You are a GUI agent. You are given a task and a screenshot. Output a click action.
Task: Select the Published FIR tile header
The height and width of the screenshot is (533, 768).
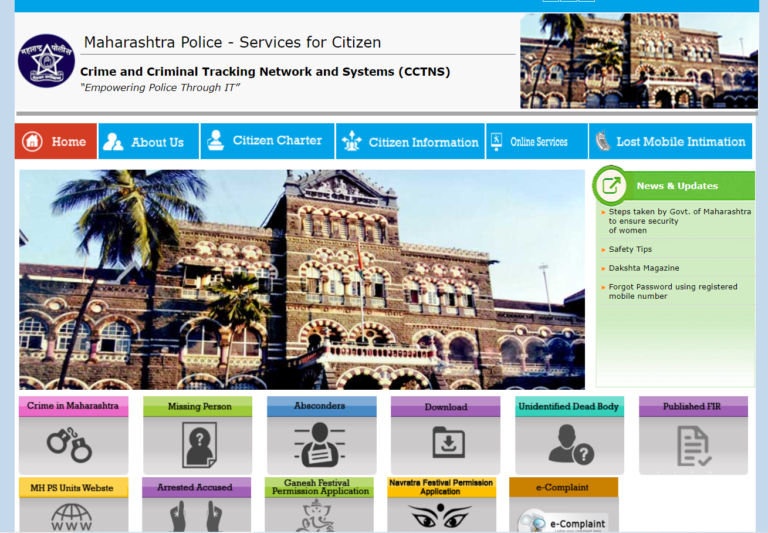[x=694, y=406]
